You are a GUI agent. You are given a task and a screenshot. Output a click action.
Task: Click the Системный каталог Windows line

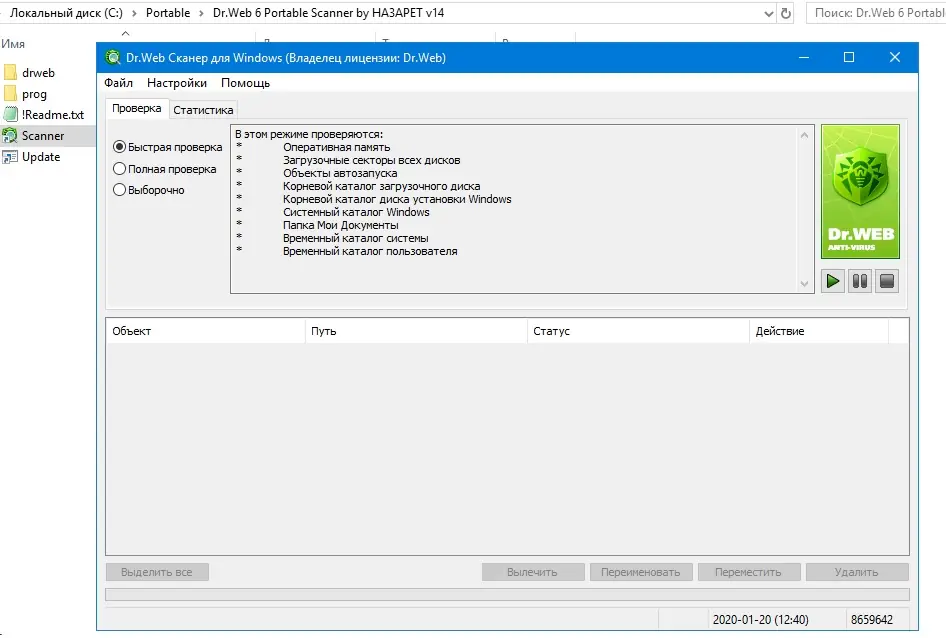pos(356,212)
